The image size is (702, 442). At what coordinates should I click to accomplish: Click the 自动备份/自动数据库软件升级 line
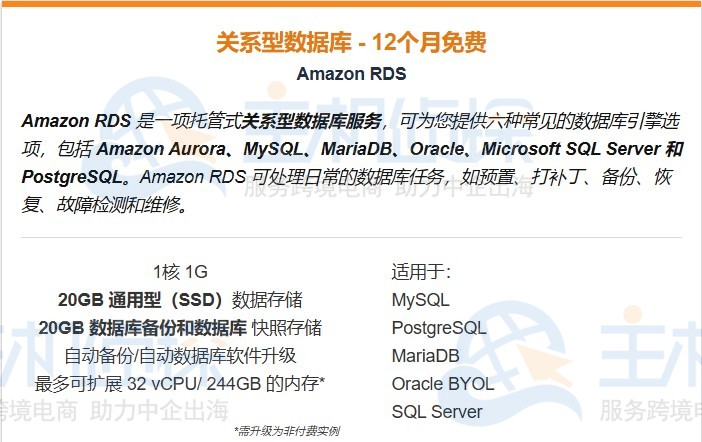(x=180, y=356)
